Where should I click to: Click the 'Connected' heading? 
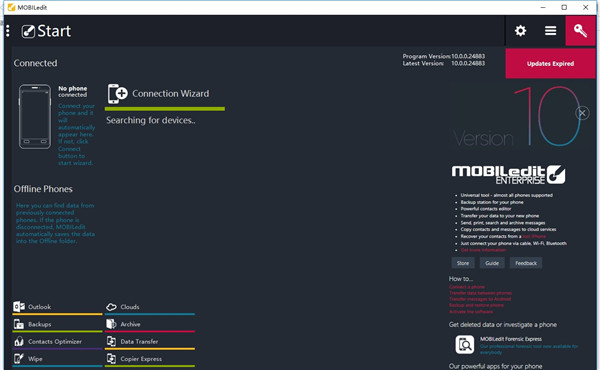(x=35, y=63)
